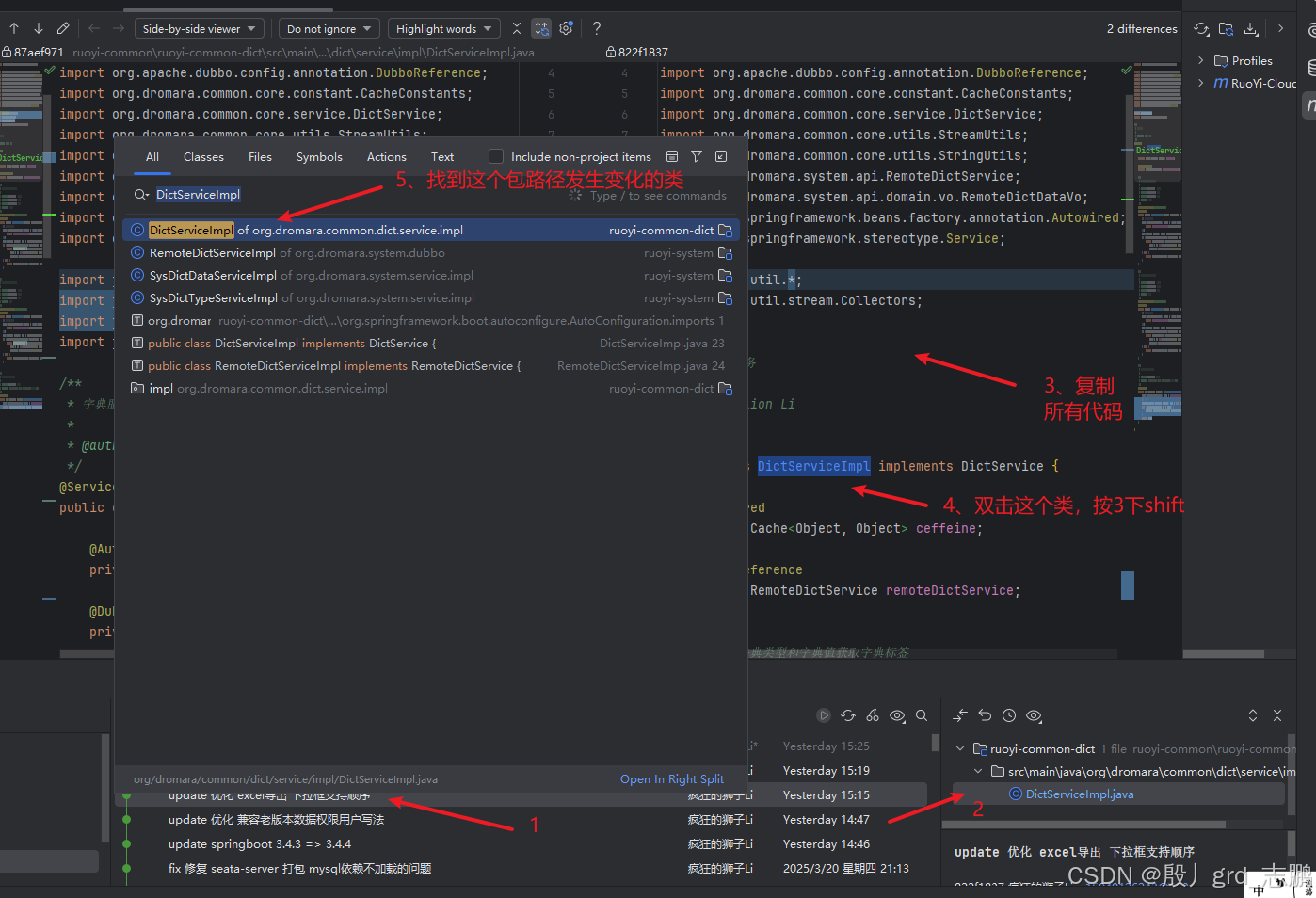1316x898 pixels.
Task: Select RemoteDictServiceImpl search result
Action: [431, 252]
